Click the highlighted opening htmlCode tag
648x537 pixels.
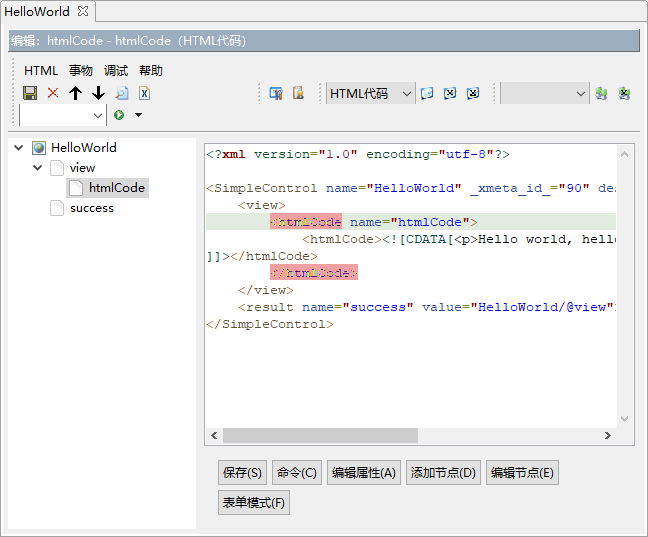tap(306, 222)
